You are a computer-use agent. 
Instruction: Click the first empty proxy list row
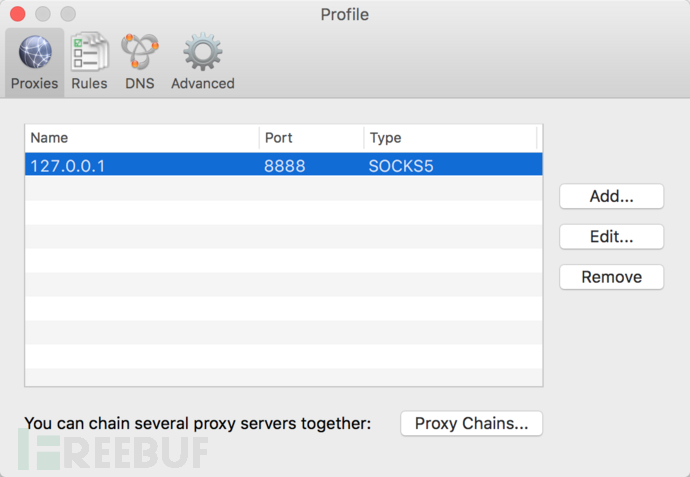coord(283,189)
